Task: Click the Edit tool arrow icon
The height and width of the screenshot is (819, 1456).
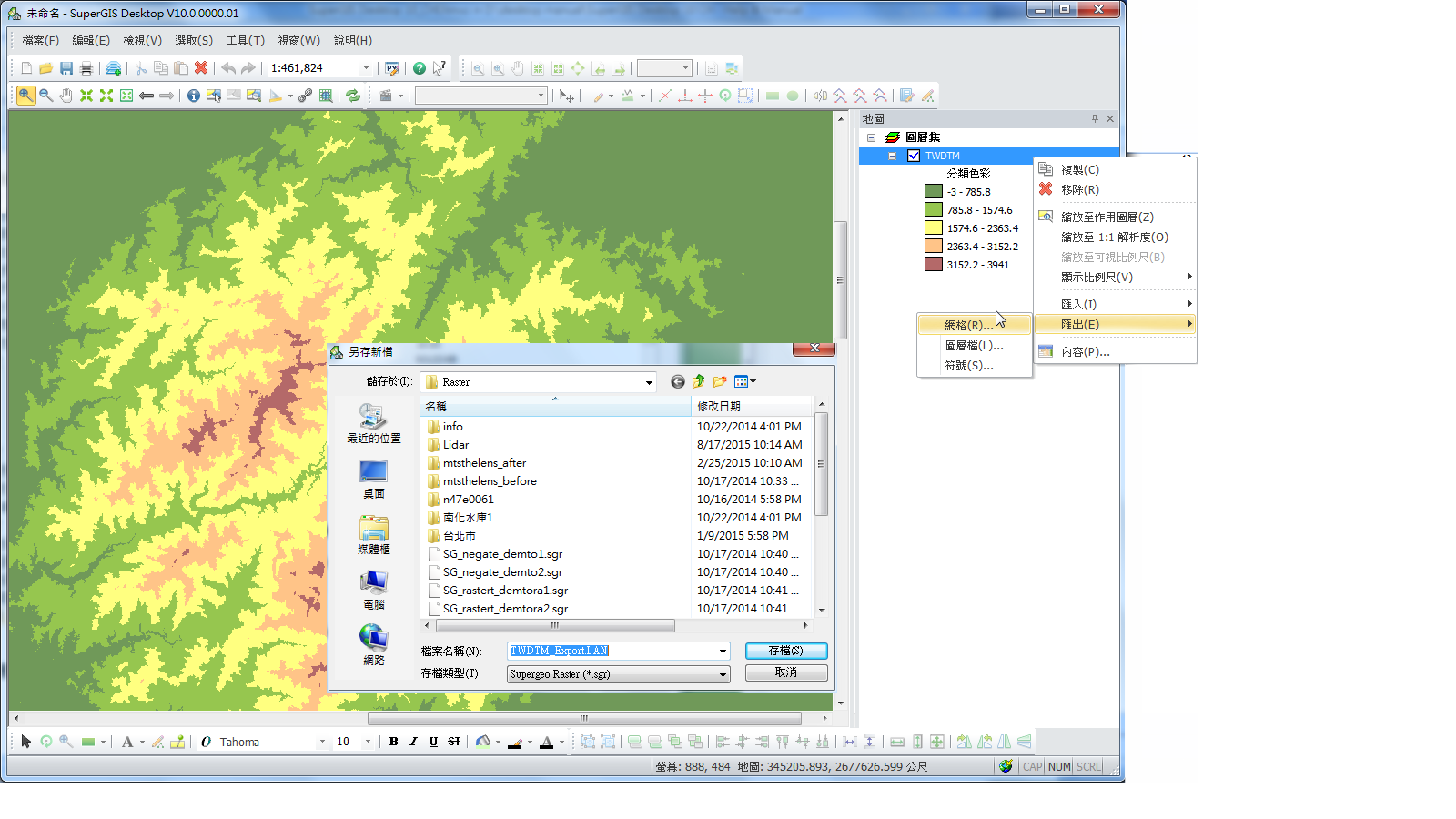Action: tap(566, 96)
